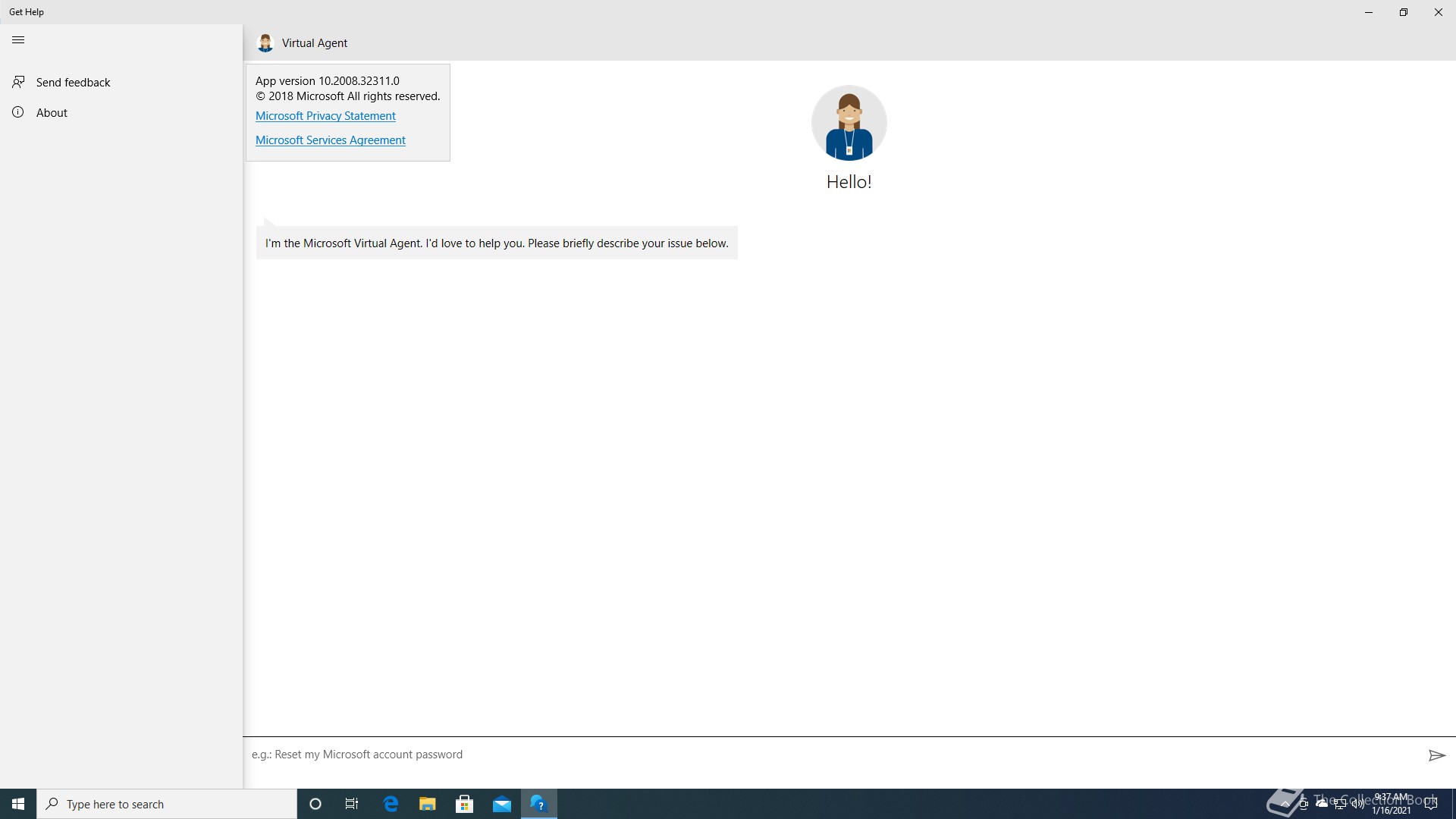Click the small Virtual Agent avatar in header
The height and width of the screenshot is (819, 1456).
pos(265,43)
